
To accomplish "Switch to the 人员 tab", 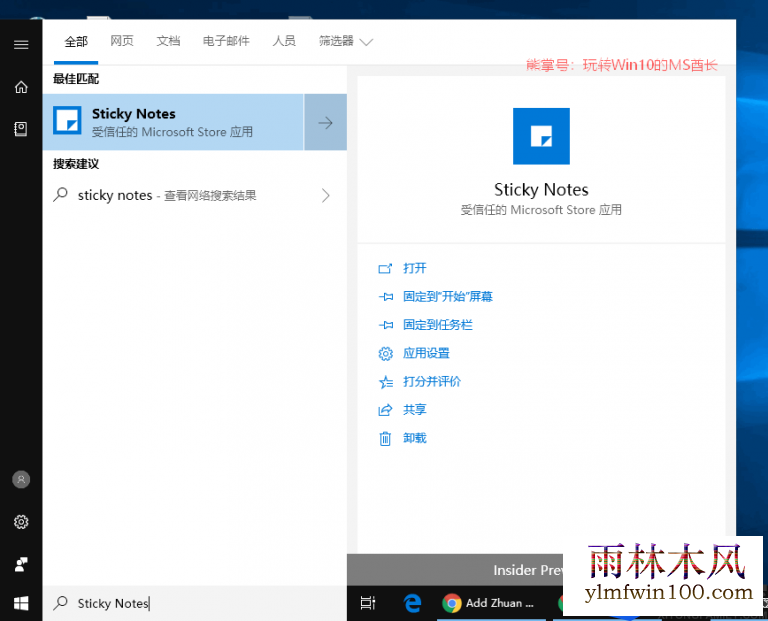I will (284, 41).
